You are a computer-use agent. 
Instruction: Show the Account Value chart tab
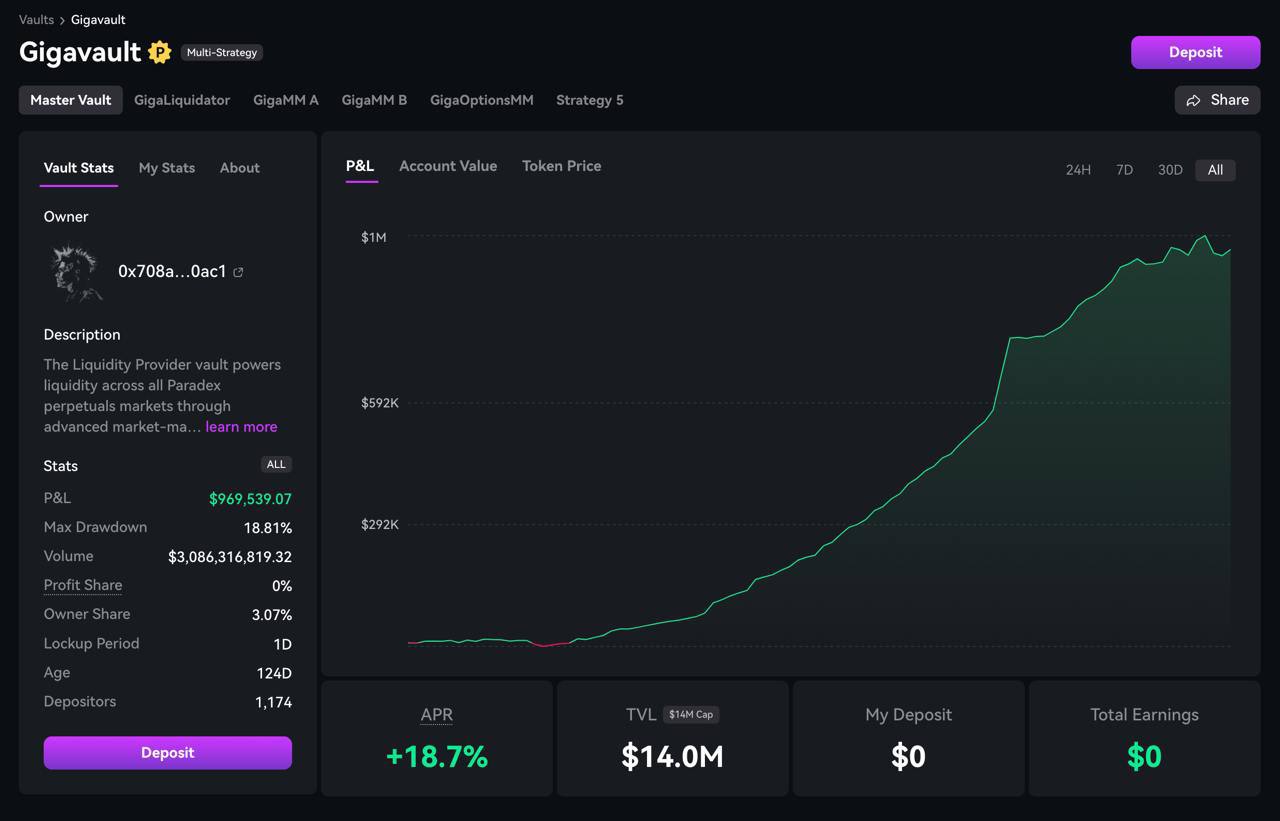click(448, 166)
